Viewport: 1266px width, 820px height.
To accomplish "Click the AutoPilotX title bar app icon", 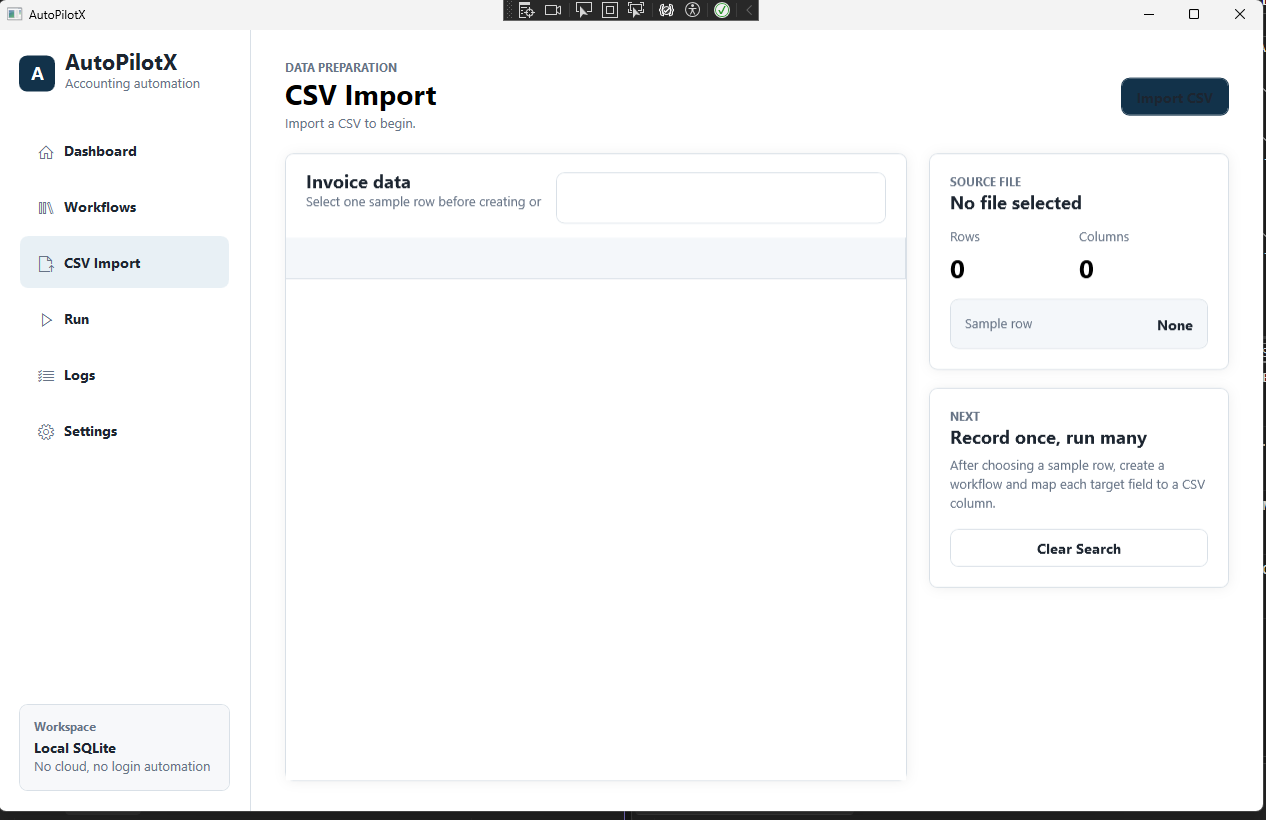I will (15, 14).
